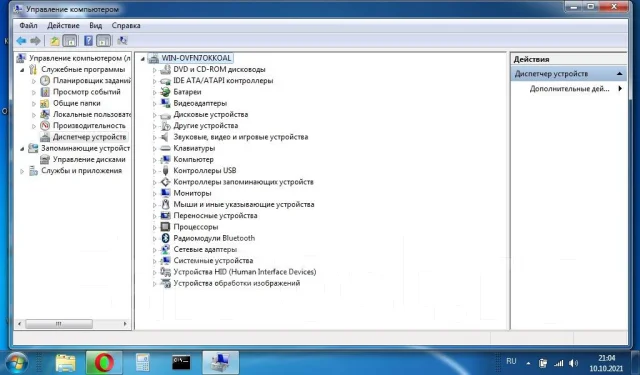
Task: Click the Системные устройства icon
Action: tap(165, 260)
